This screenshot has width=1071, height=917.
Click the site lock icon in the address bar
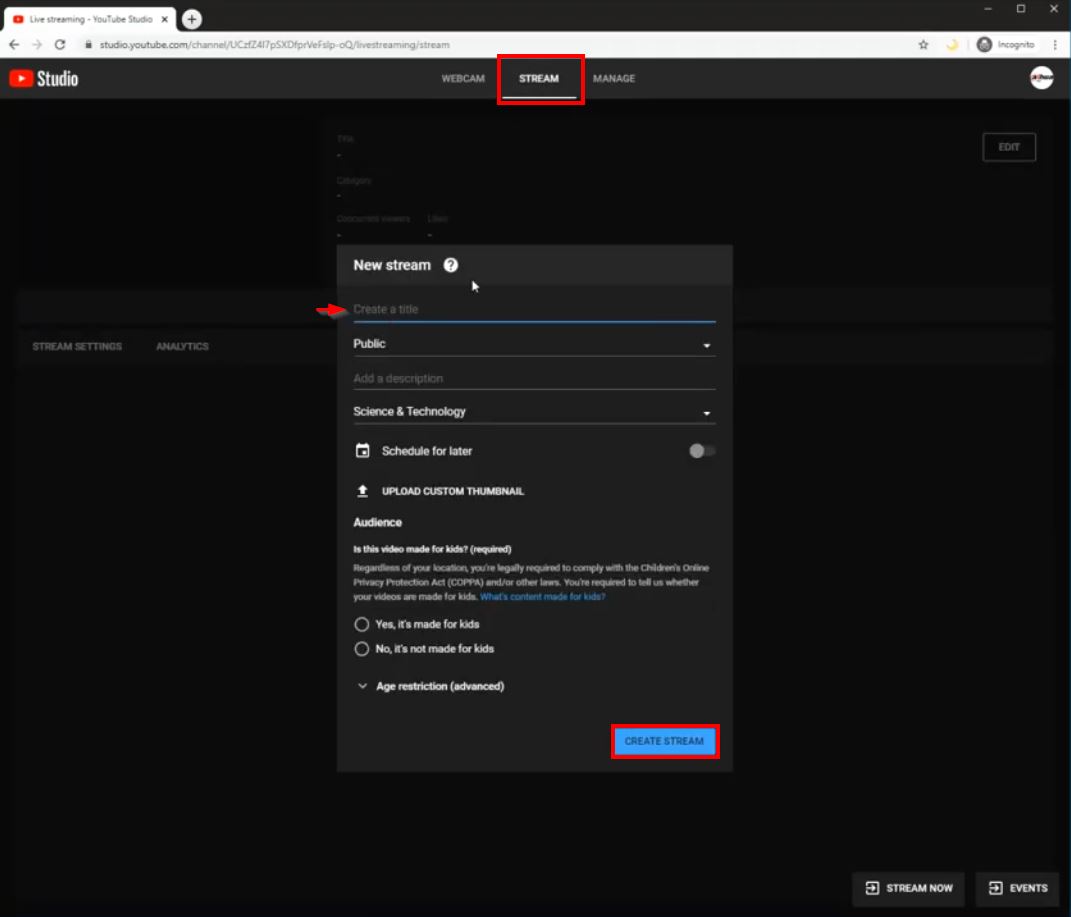88,44
